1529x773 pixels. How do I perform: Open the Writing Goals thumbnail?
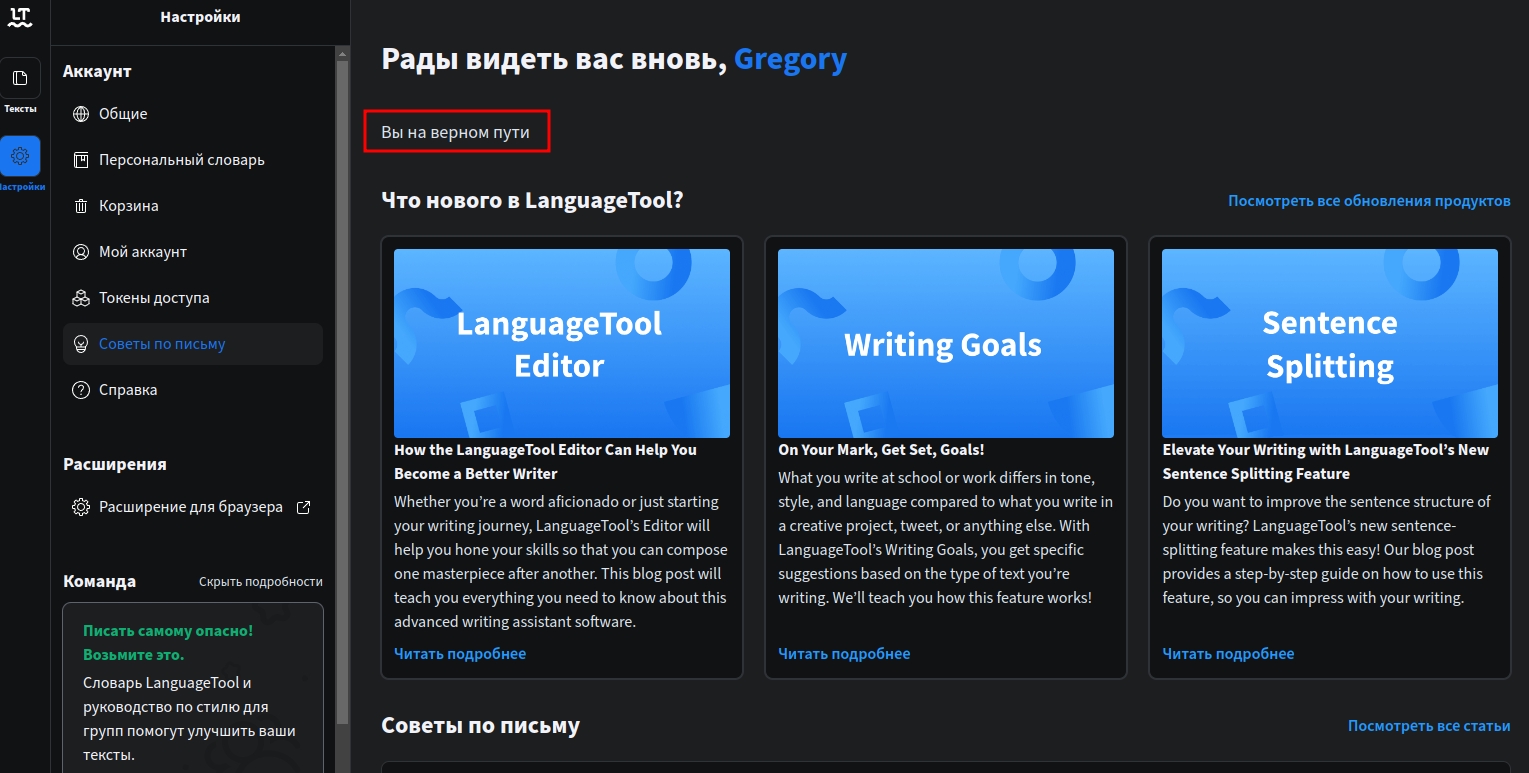946,343
